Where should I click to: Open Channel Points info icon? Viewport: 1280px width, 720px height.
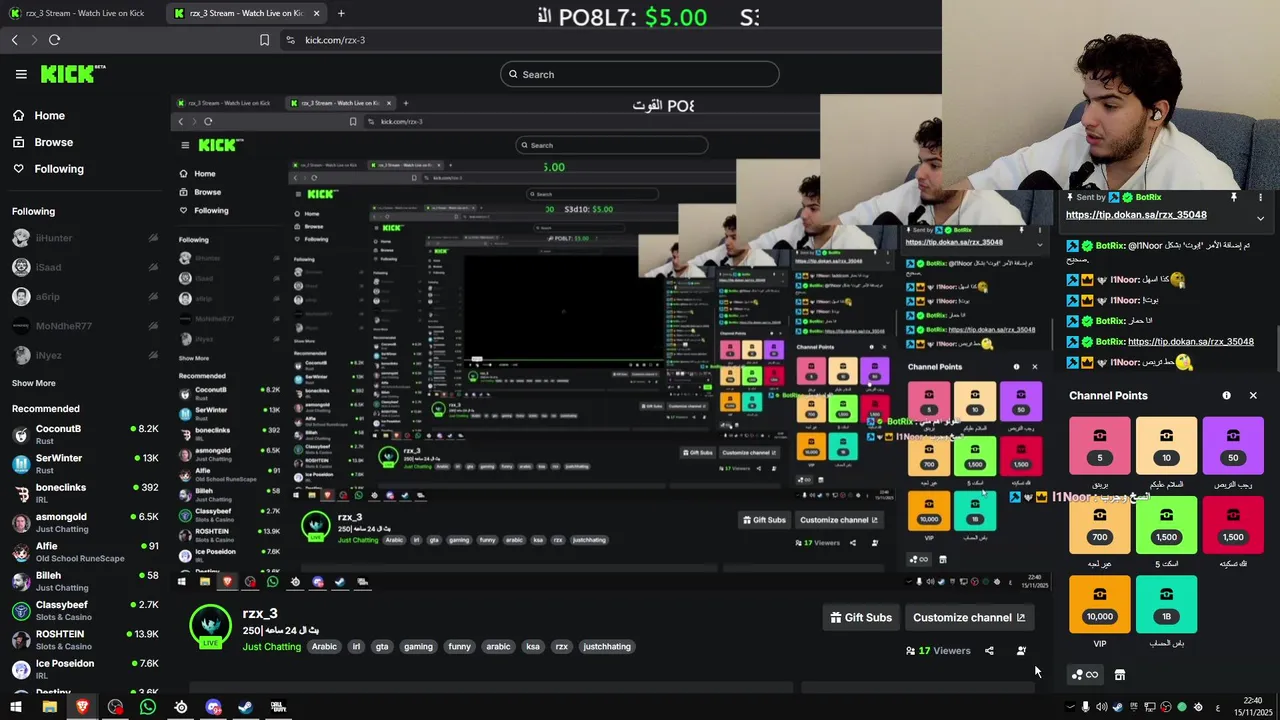pyautogui.click(x=1226, y=396)
